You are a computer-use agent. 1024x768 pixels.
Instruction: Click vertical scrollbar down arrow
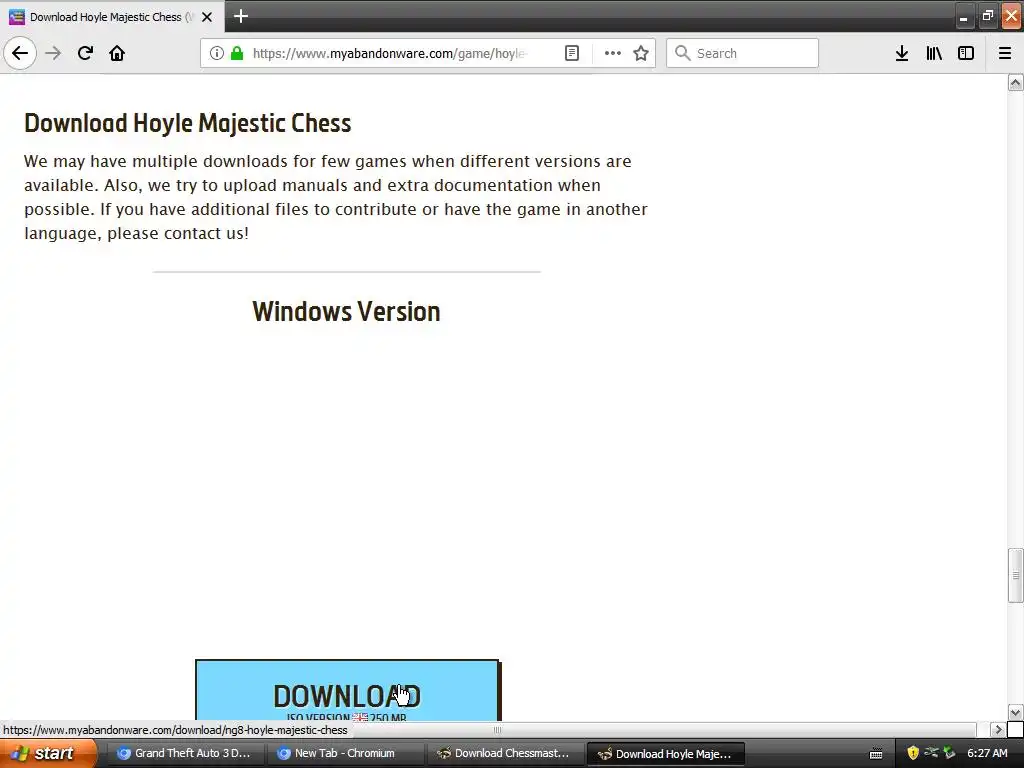[1016, 712]
